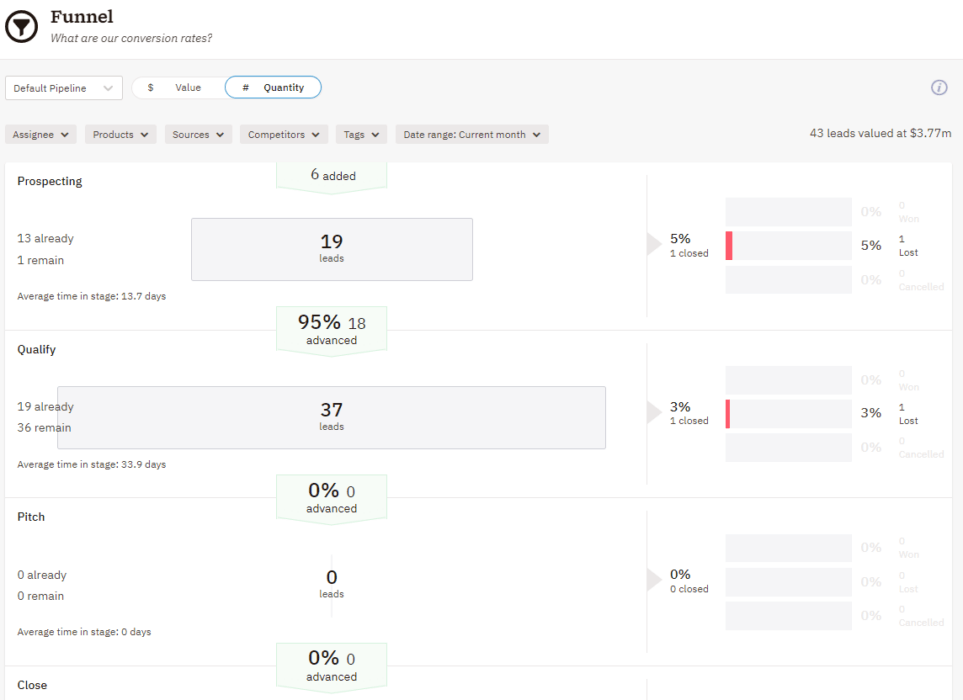Expand the Date range Current month dropdown

coord(471,134)
